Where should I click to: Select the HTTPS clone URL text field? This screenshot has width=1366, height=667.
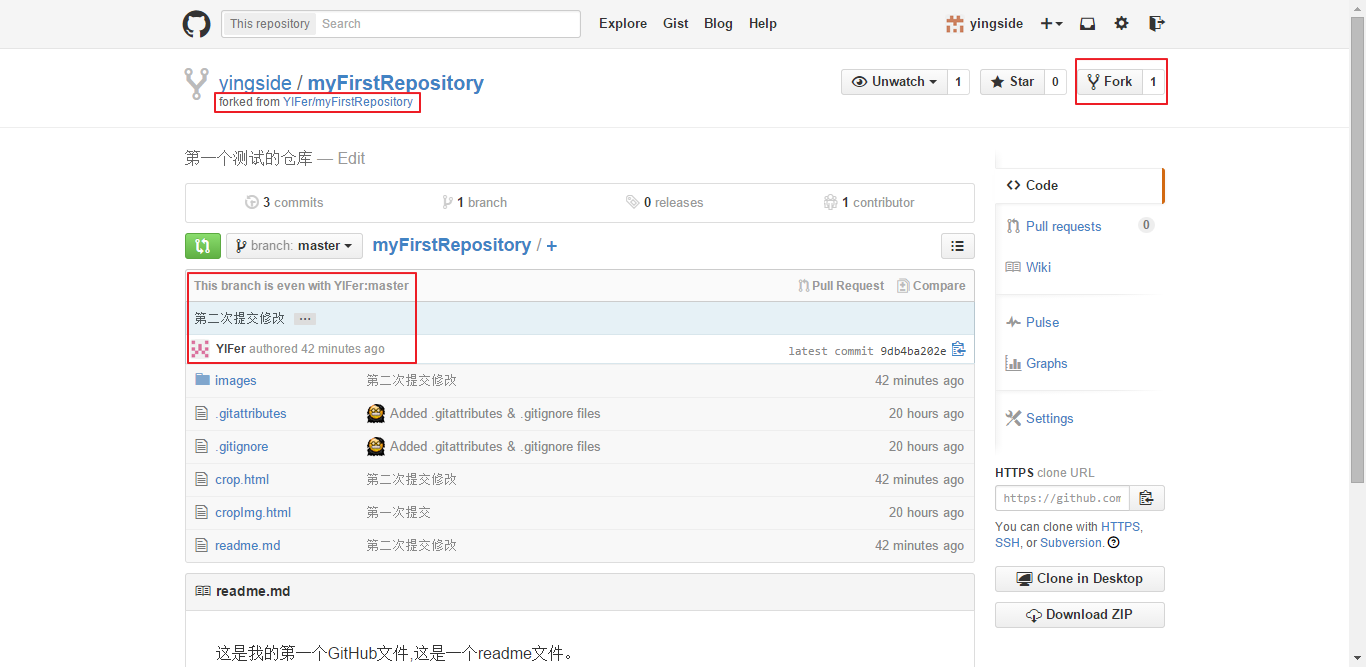pos(1062,498)
